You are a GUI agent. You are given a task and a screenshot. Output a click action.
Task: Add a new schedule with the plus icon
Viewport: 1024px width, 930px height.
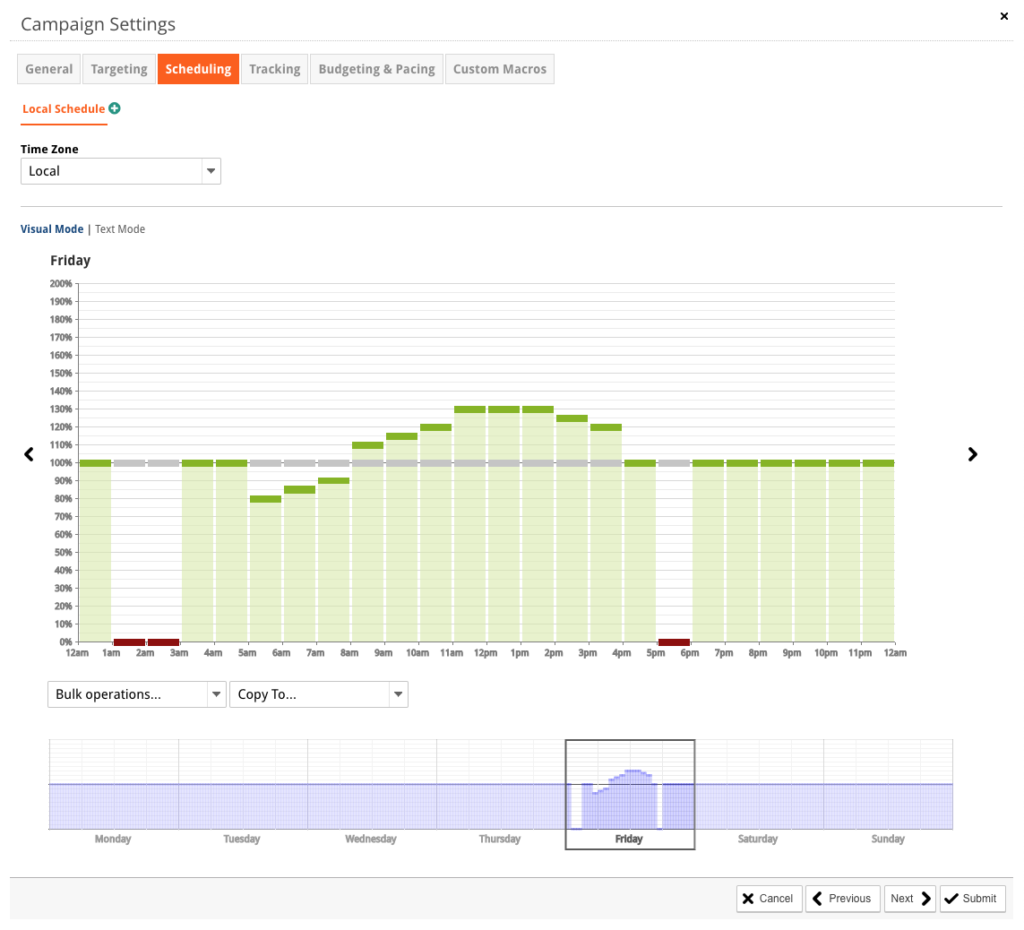point(114,108)
